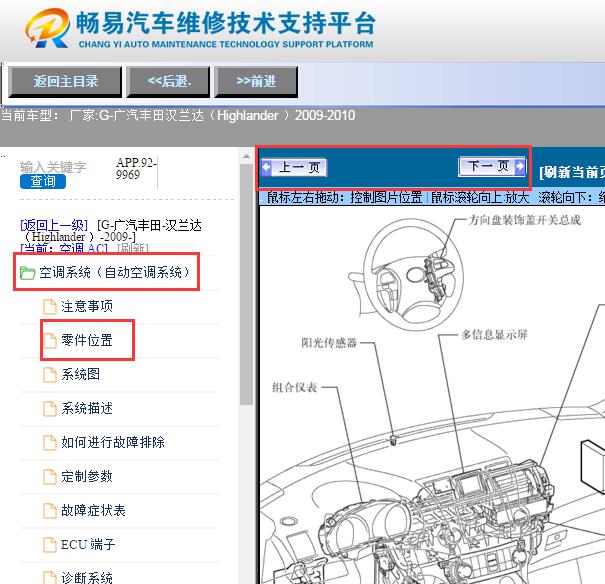Open the 定制参数 item
Screen dimensions: 605x584
pyautogui.click(x=86, y=476)
